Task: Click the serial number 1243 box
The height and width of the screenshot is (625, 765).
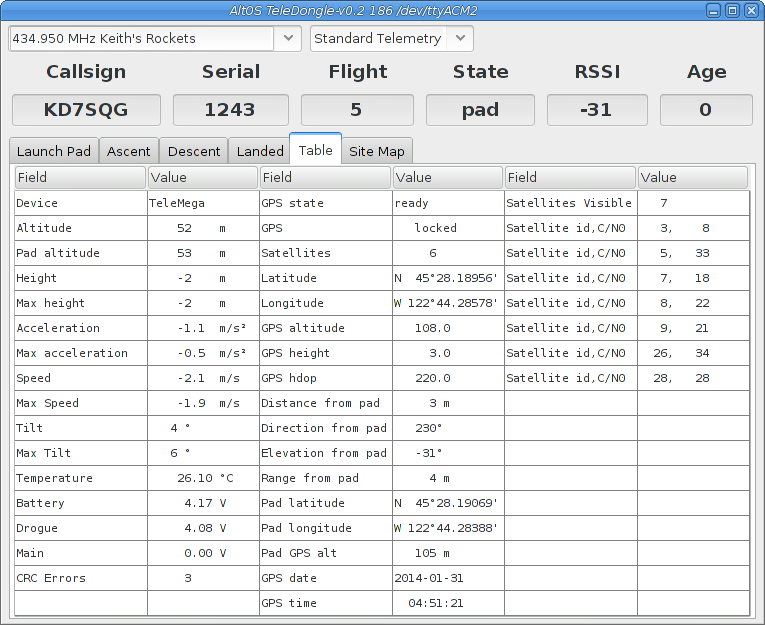Action: pyautogui.click(x=230, y=110)
